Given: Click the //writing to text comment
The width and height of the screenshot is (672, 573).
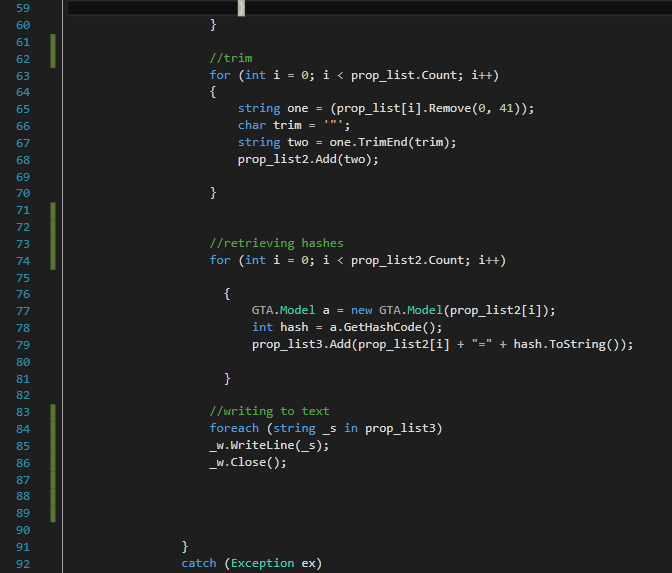Looking at the screenshot, I should [269, 411].
